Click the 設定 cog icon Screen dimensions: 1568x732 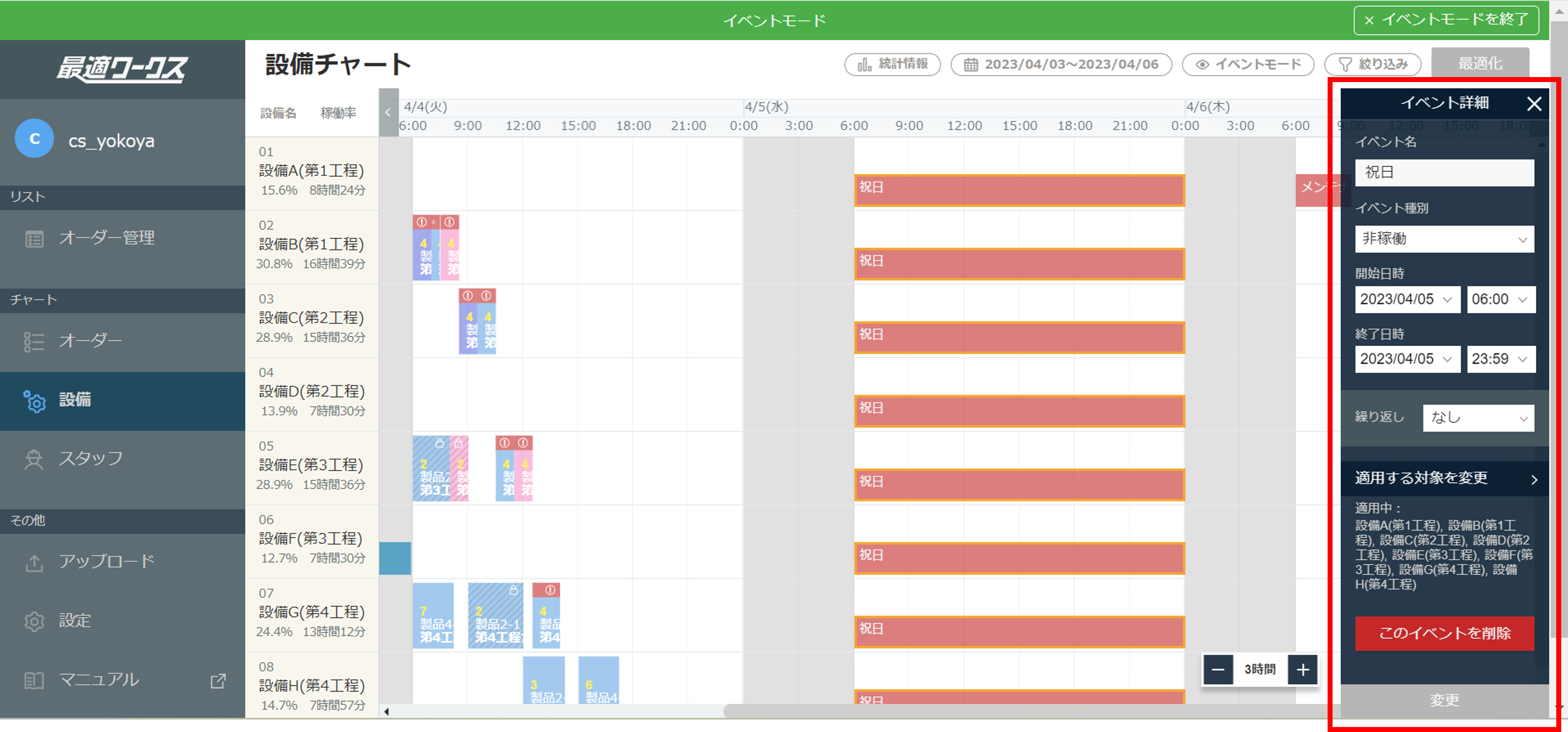coord(34,622)
